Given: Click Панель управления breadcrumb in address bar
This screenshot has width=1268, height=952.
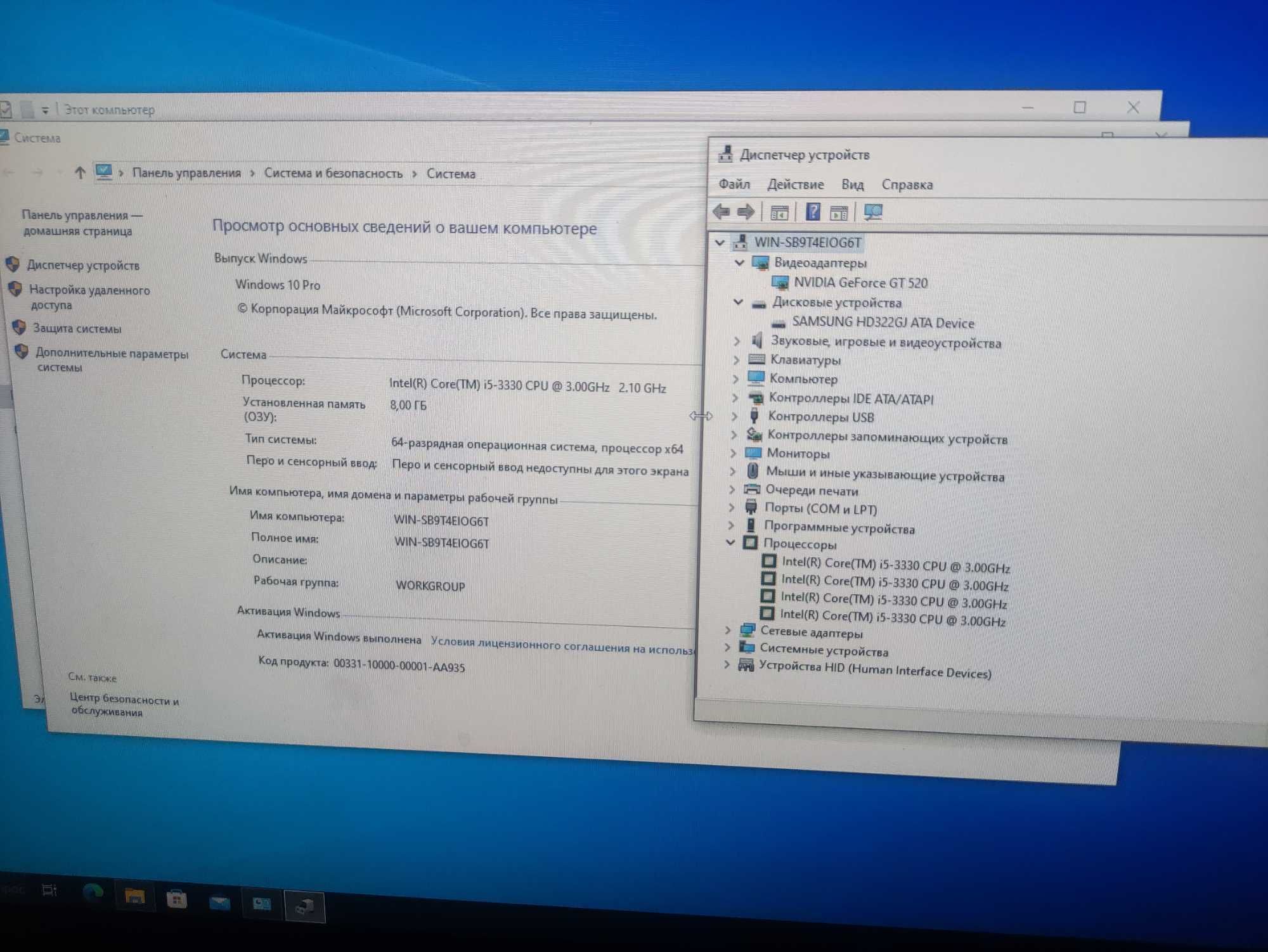Looking at the screenshot, I should pyautogui.click(x=186, y=173).
